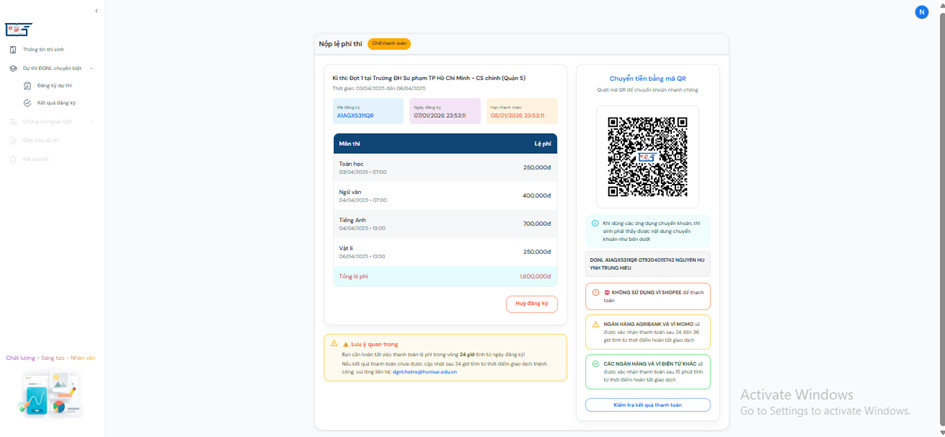The image size is (945, 437).
Task: Open the Kết quả thi menu item
Action: click(35, 159)
